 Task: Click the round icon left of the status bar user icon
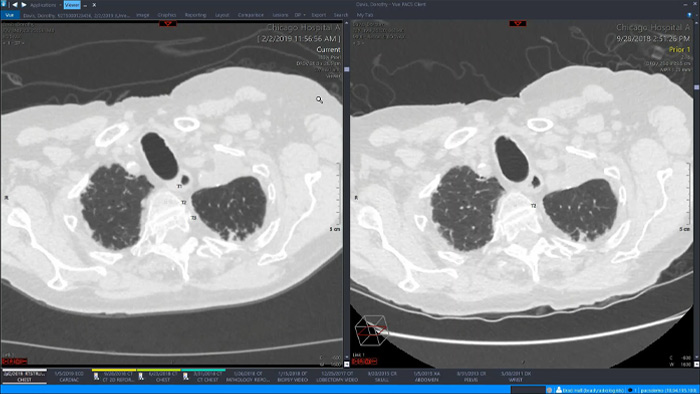coord(550,390)
